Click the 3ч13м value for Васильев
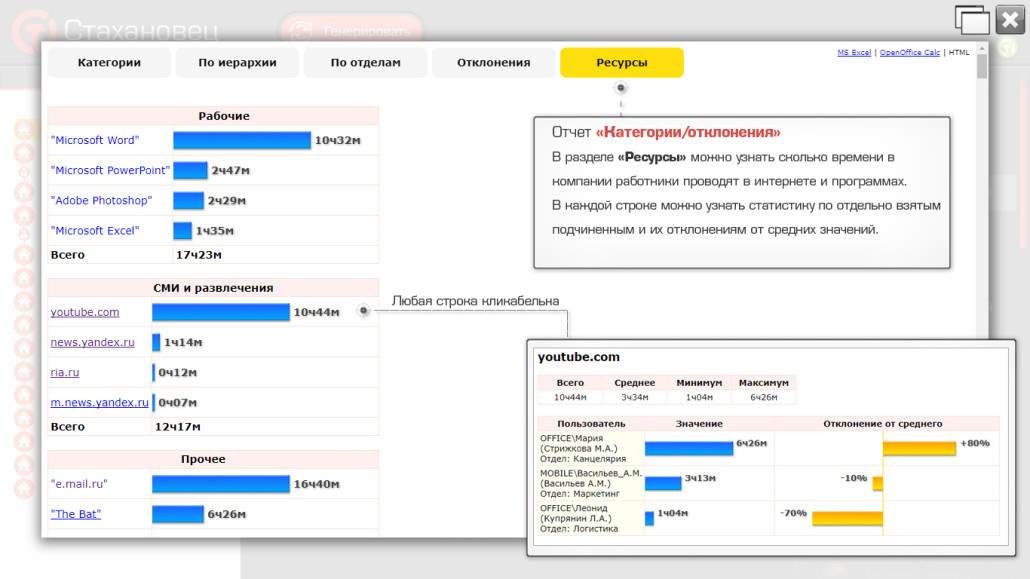The image size is (1030, 579). coord(700,478)
